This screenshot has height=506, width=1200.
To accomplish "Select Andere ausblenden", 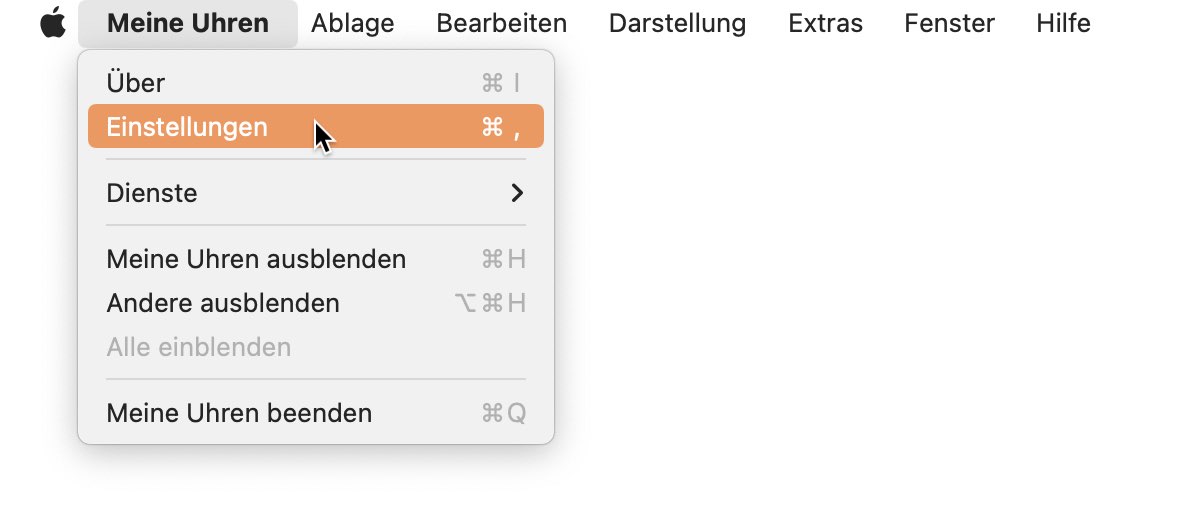I will (x=316, y=303).
